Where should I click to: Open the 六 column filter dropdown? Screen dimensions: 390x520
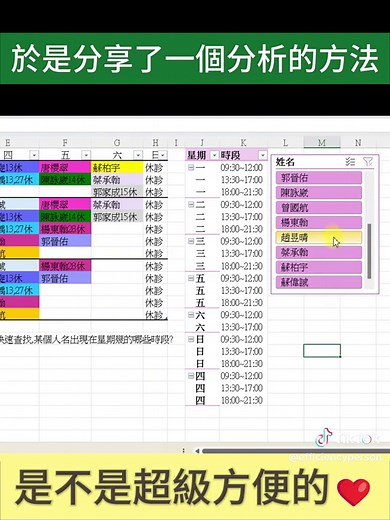point(138,155)
